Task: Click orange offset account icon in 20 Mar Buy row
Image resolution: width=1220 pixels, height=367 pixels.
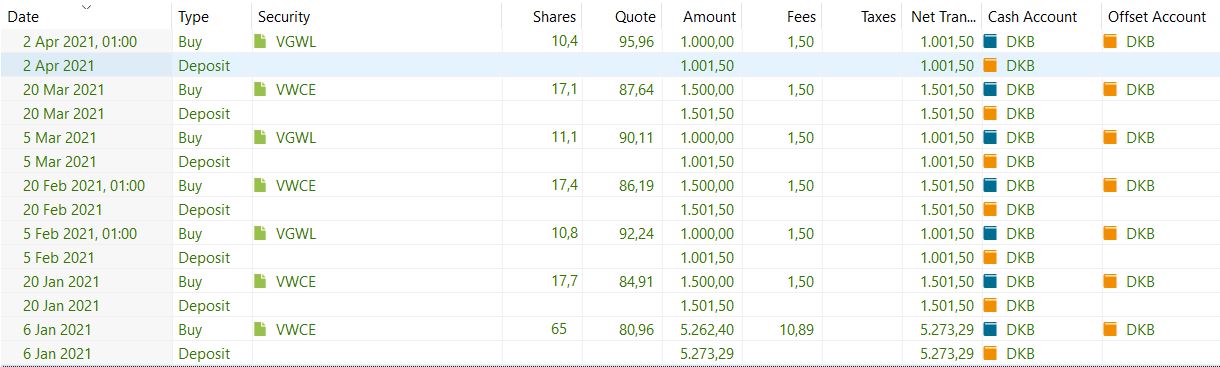Action: [x=1111, y=89]
